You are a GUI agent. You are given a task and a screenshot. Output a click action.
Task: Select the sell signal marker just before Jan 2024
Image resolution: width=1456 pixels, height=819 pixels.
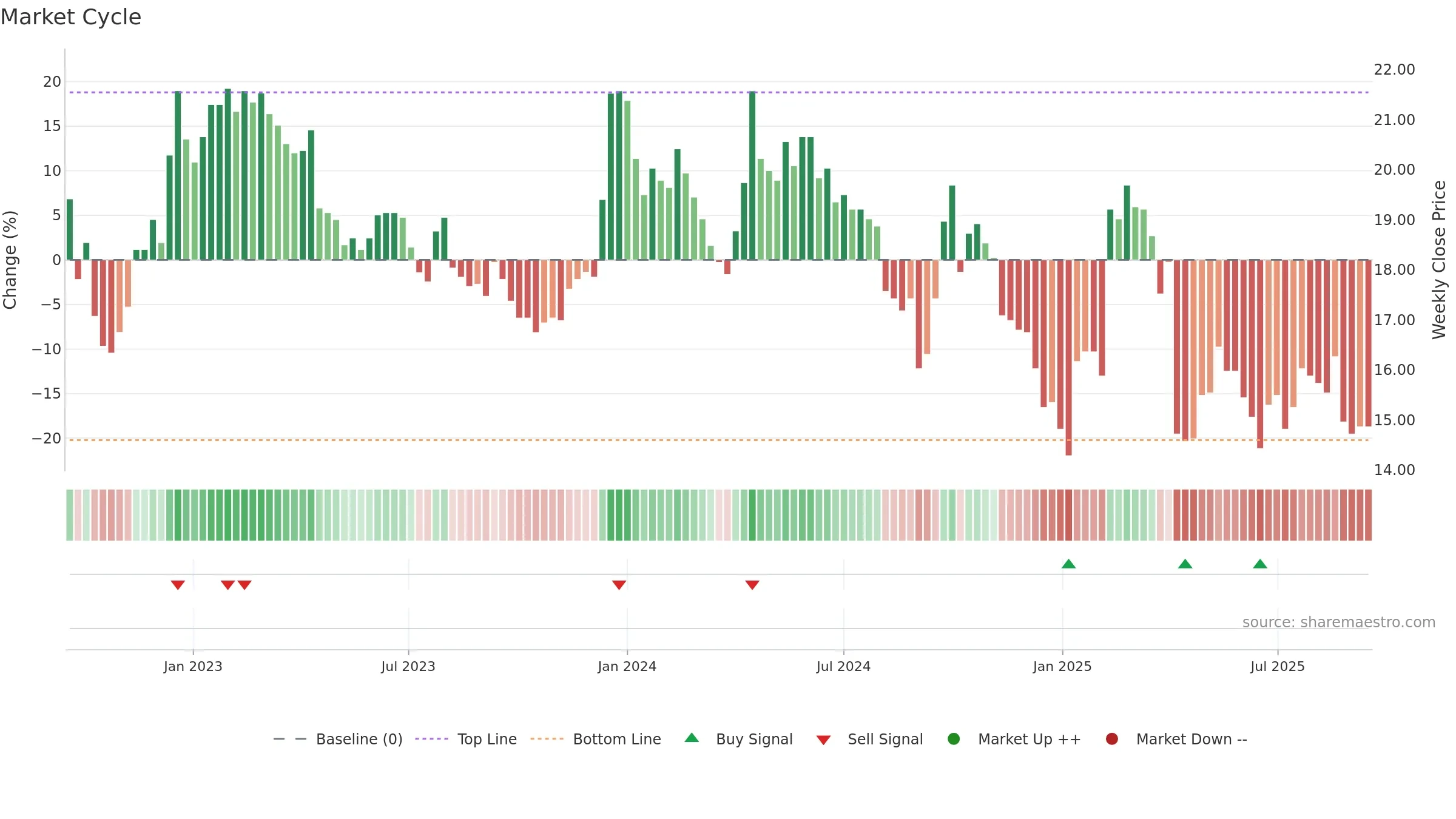tap(619, 585)
